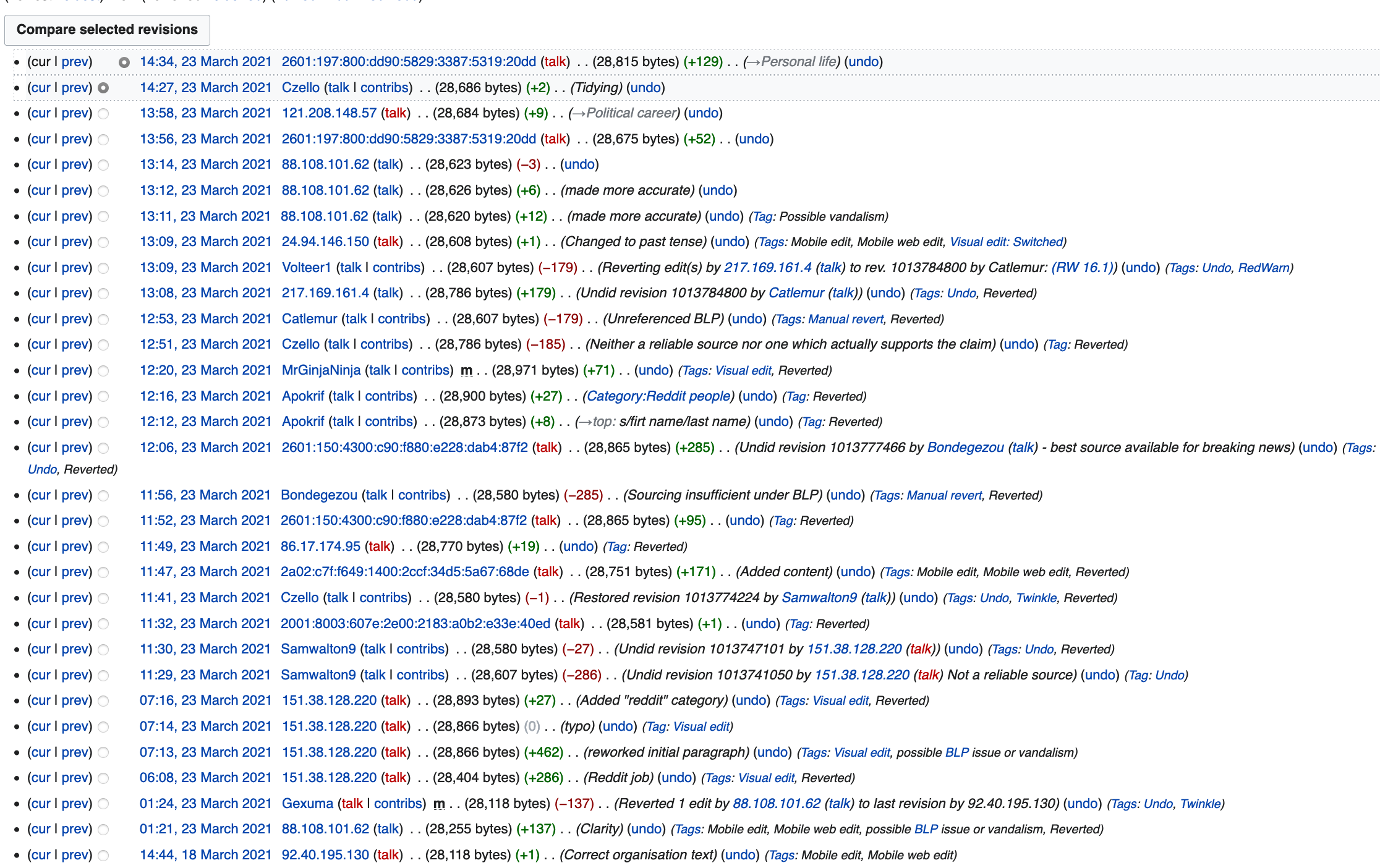
Task: Open Manual revert tag on the Catlemur row
Action: (846, 319)
